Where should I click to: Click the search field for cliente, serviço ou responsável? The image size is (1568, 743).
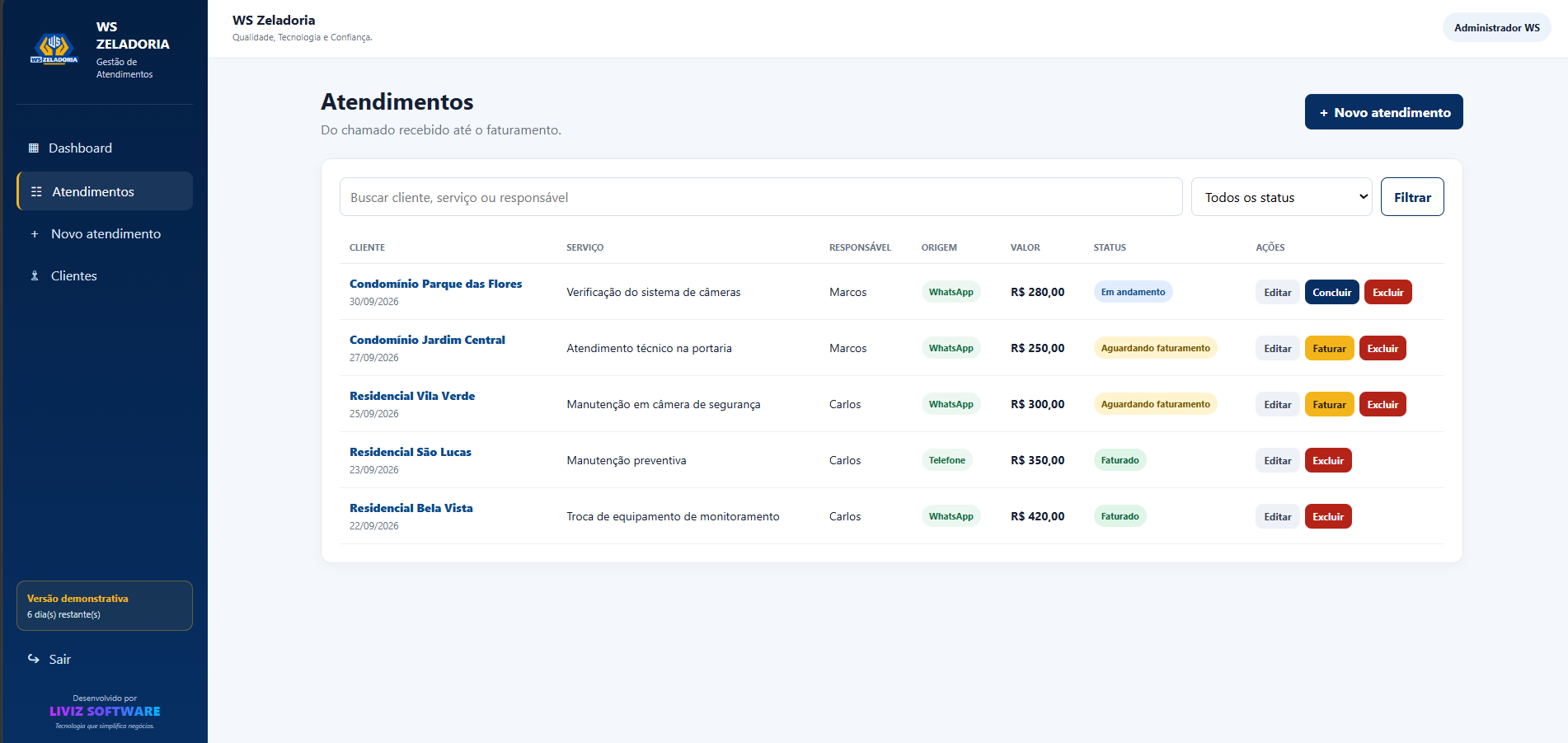(x=761, y=197)
